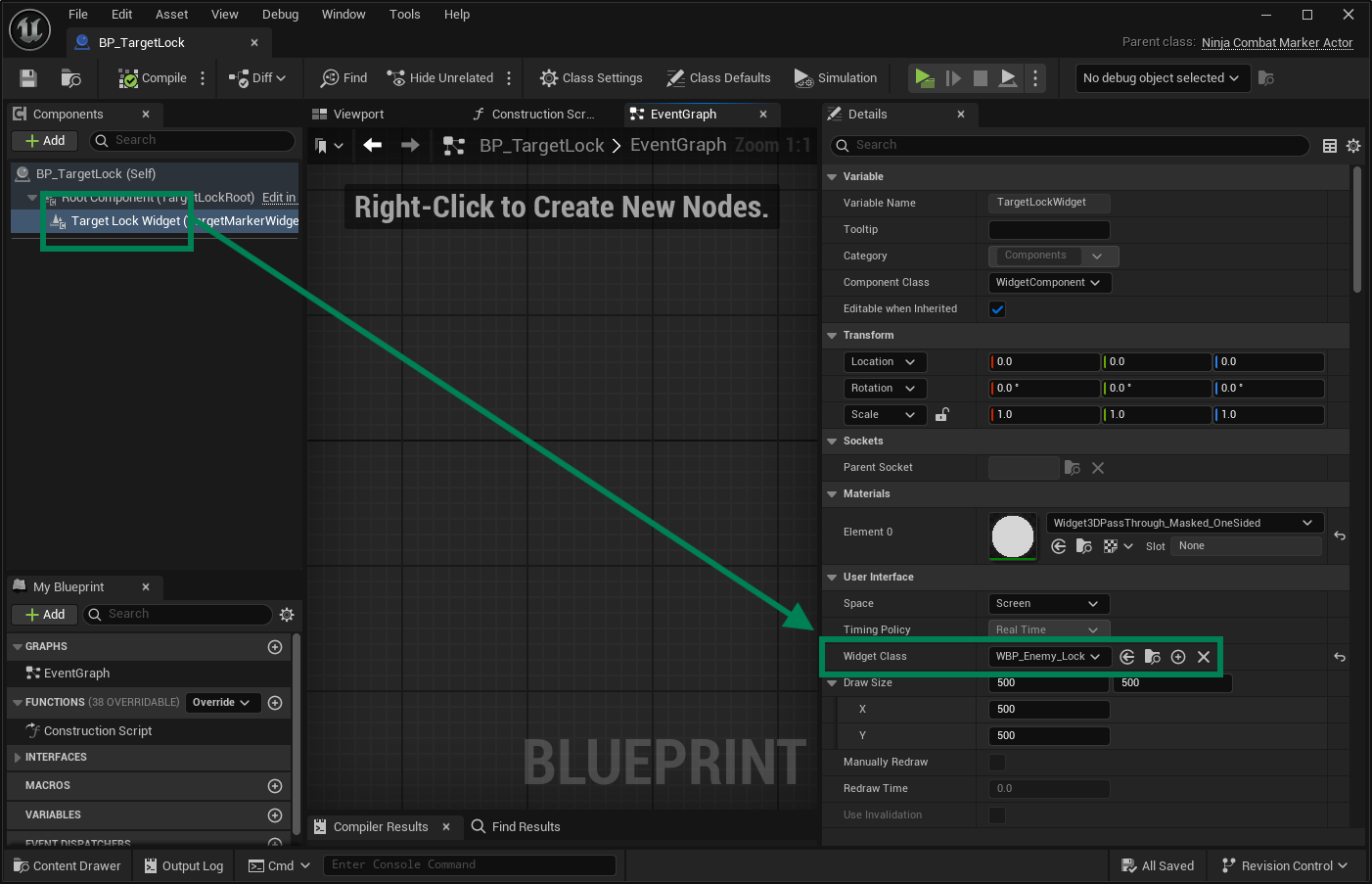Image resolution: width=1372 pixels, height=884 pixels.
Task: Click the add new GRAPHS plus icon
Action: [x=275, y=647]
